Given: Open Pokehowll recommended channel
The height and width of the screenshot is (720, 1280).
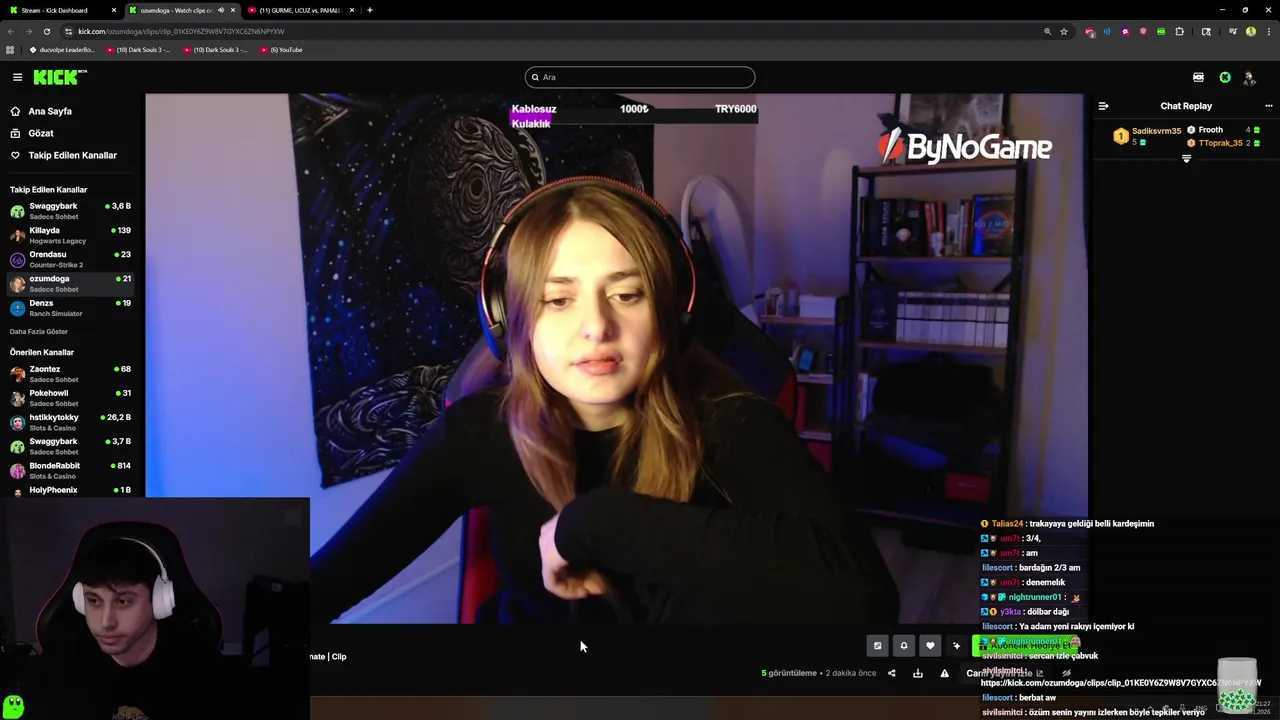Looking at the screenshot, I should click(x=70, y=398).
